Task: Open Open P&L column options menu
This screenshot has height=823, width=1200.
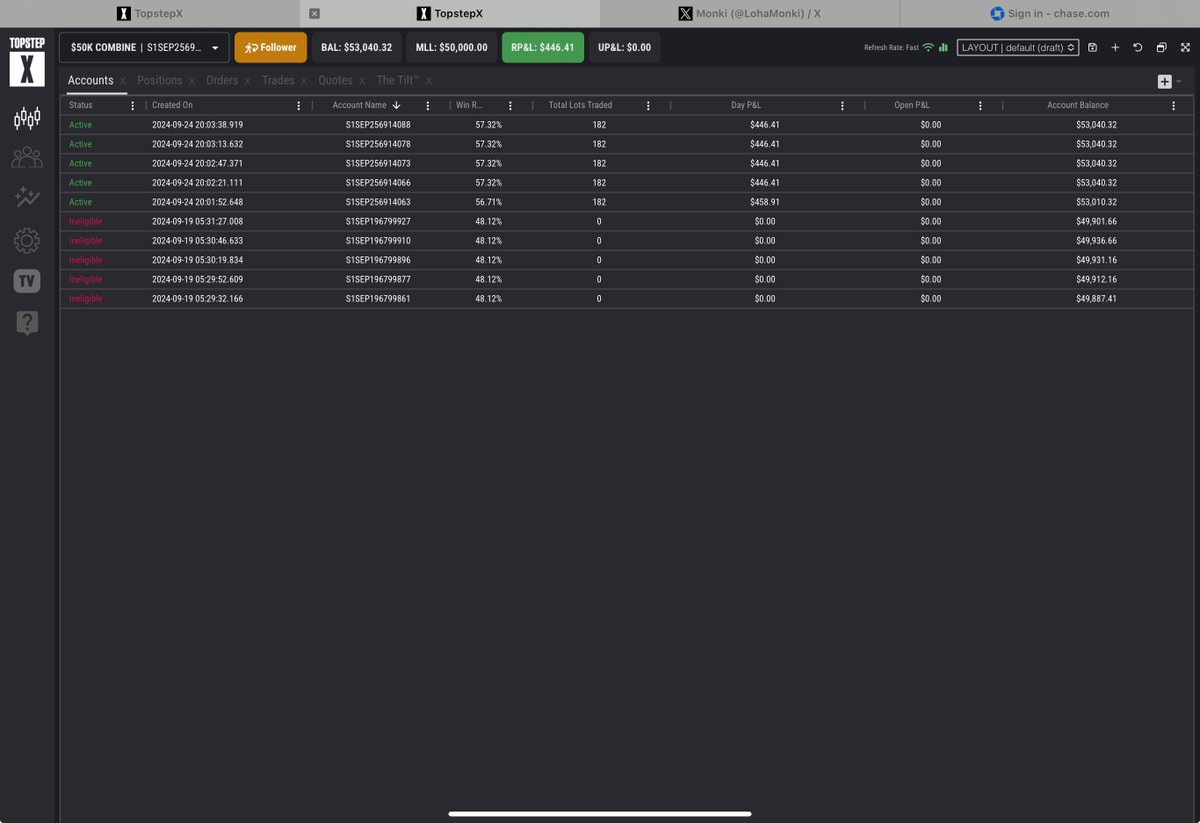Action: tap(980, 105)
